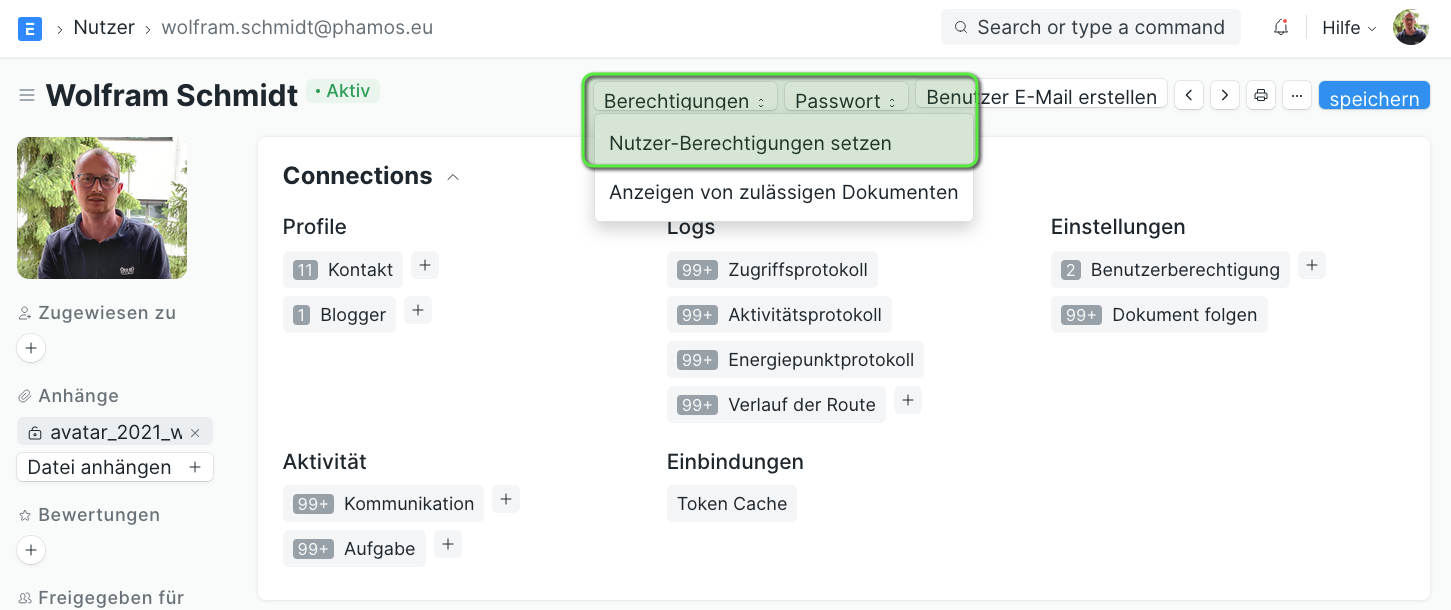Focus the Search or type a command field
Viewport: 1451px width, 610px height.
tap(1090, 28)
